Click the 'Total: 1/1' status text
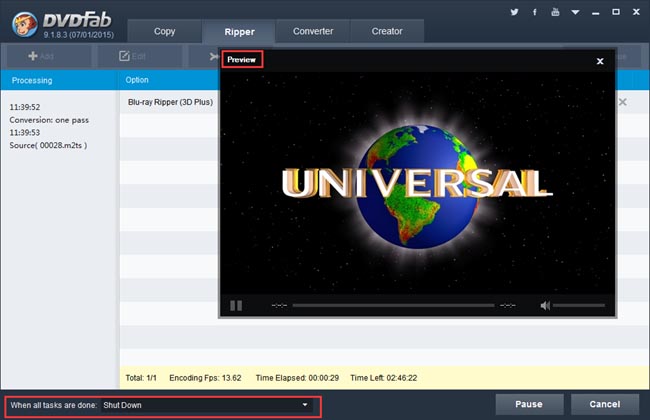 click(x=141, y=378)
